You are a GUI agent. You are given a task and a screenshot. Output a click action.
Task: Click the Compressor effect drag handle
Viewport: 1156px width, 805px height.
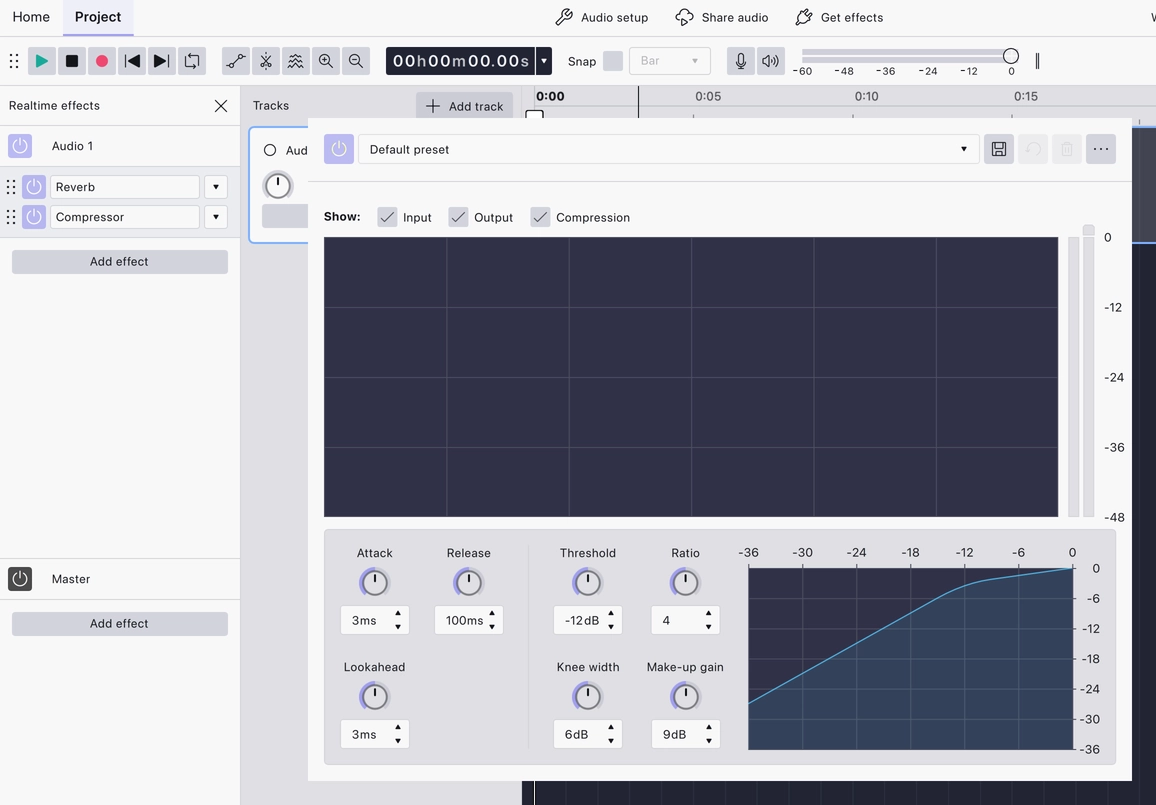(11, 217)
